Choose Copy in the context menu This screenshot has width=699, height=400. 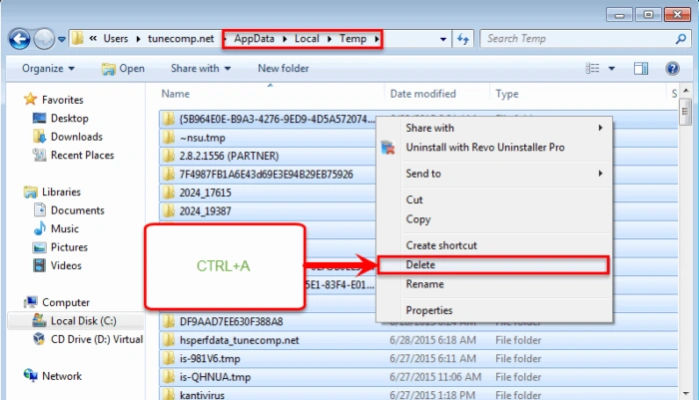point(494,219)
